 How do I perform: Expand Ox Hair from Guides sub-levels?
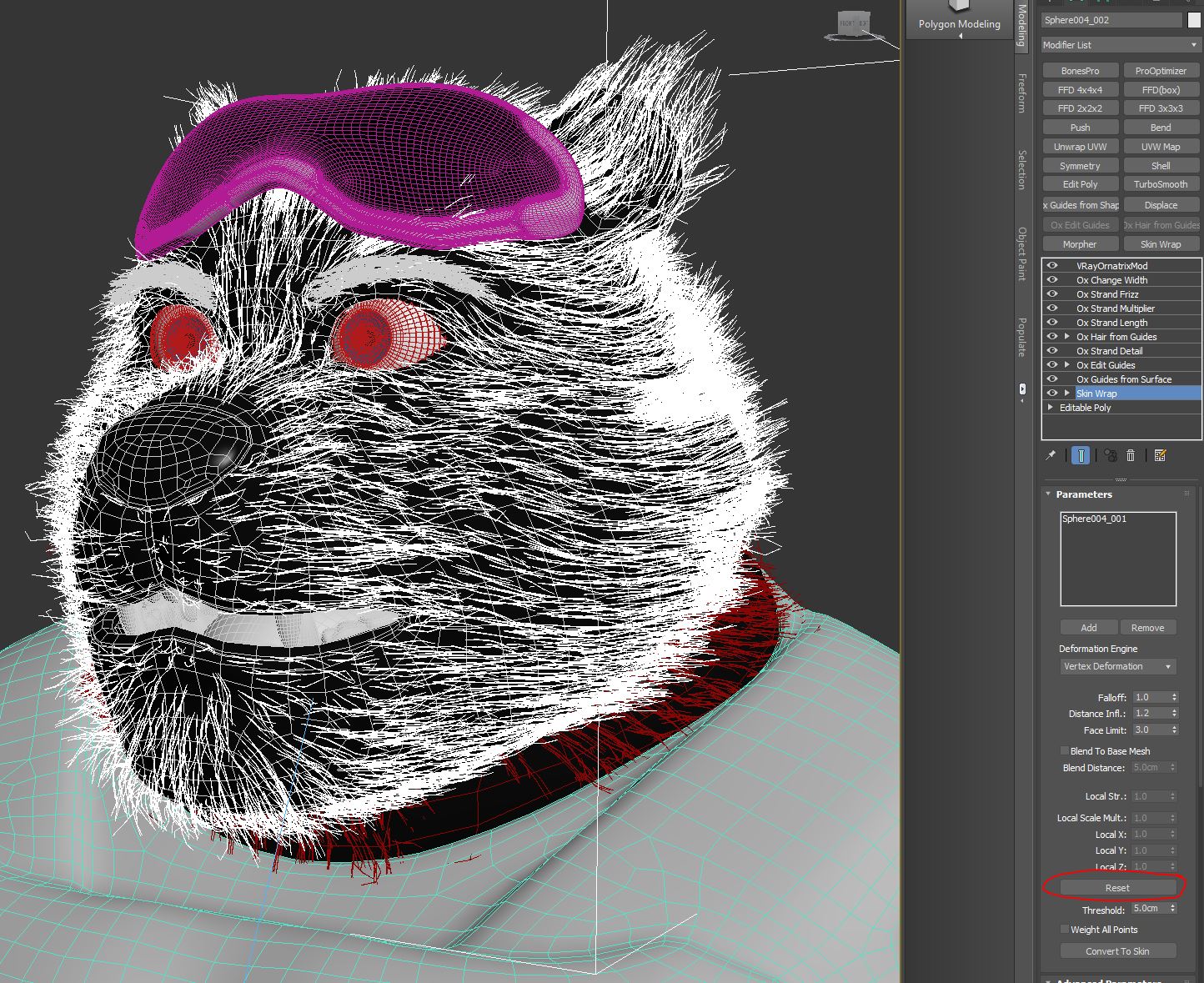click(x=1067, y=337)
